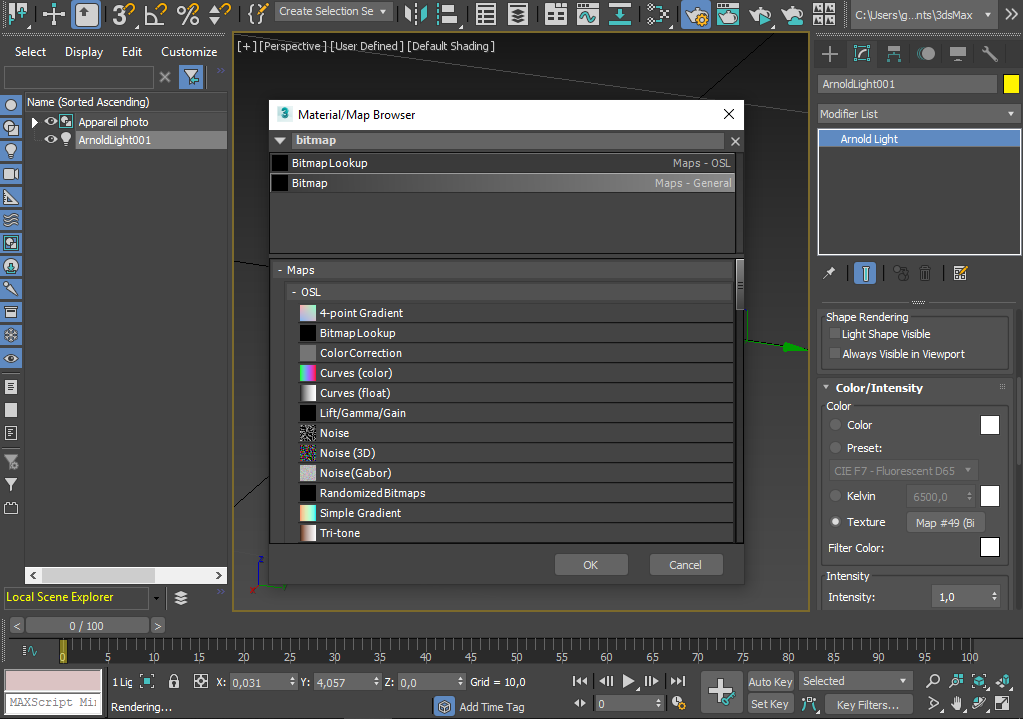Screen dimensions: 1023x719
Task: Open the Default Shading viewport menu
Action: (451, 46)
